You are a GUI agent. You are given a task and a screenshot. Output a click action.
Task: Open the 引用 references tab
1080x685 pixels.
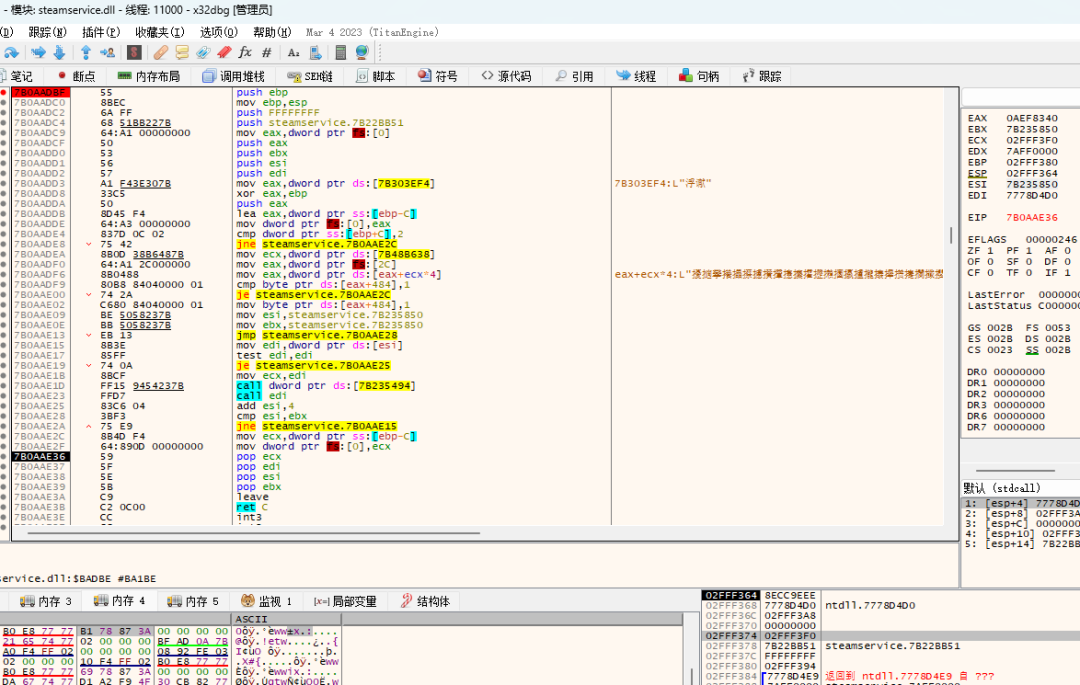pyautogui.click(x=574, y=76)
